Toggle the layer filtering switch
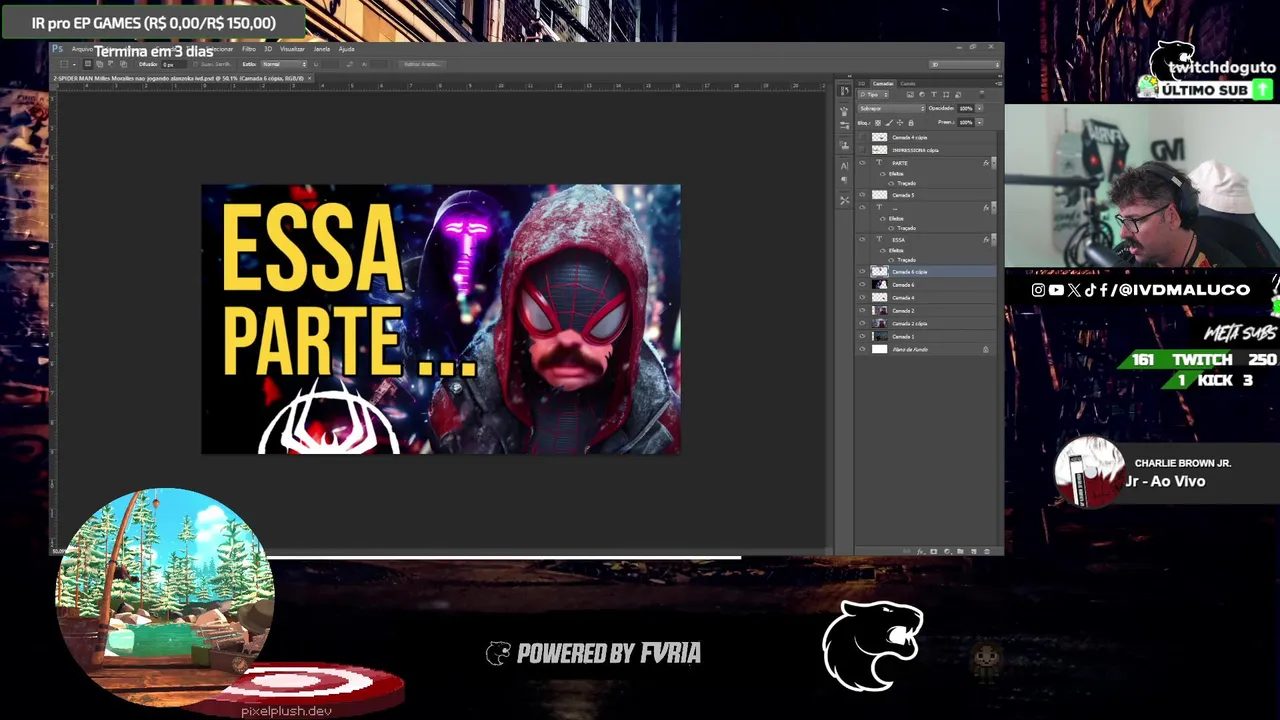Image resolution: width=1280 pixels, height=720 pixels. [982, 94]
